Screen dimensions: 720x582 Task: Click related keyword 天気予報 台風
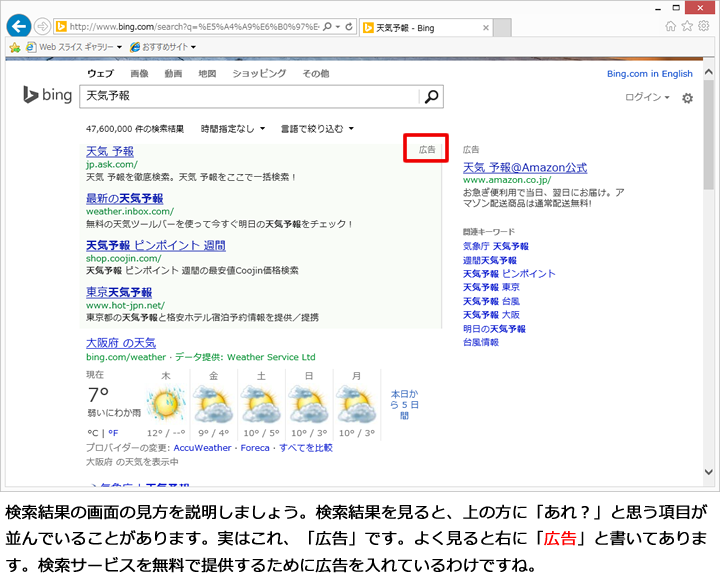(491, 301)
